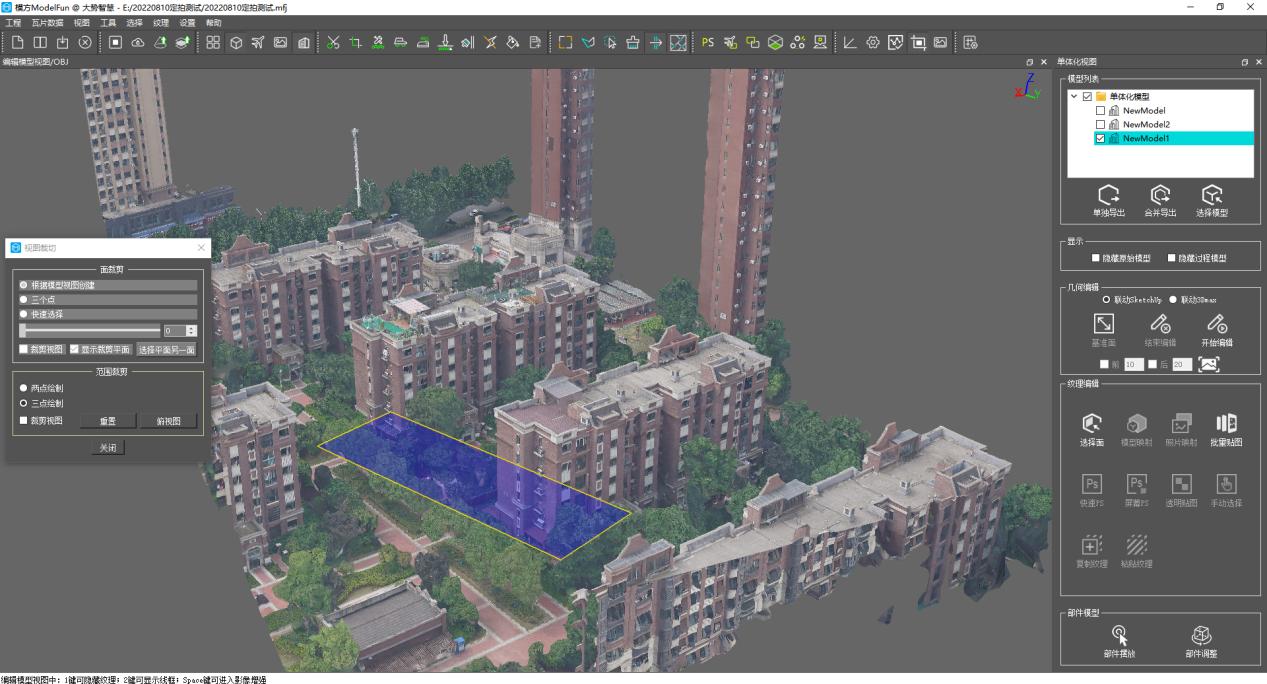This screenshot has height=684, width=1267.
Task: Click the 部件摆放 component placement icon
Action: point(1120,634)
